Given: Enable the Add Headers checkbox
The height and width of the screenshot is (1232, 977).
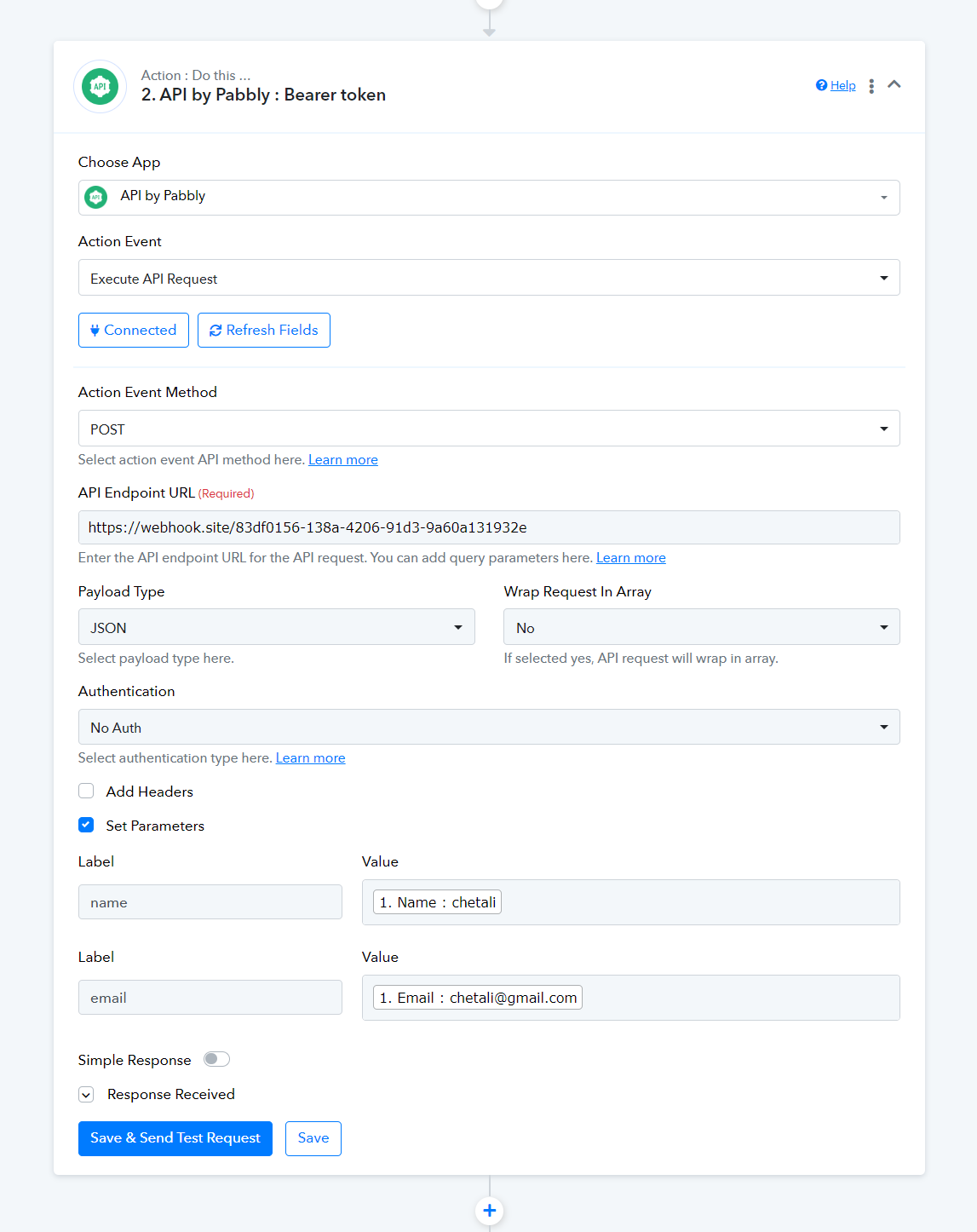Looking at the screenshot, I should [86, 791].
